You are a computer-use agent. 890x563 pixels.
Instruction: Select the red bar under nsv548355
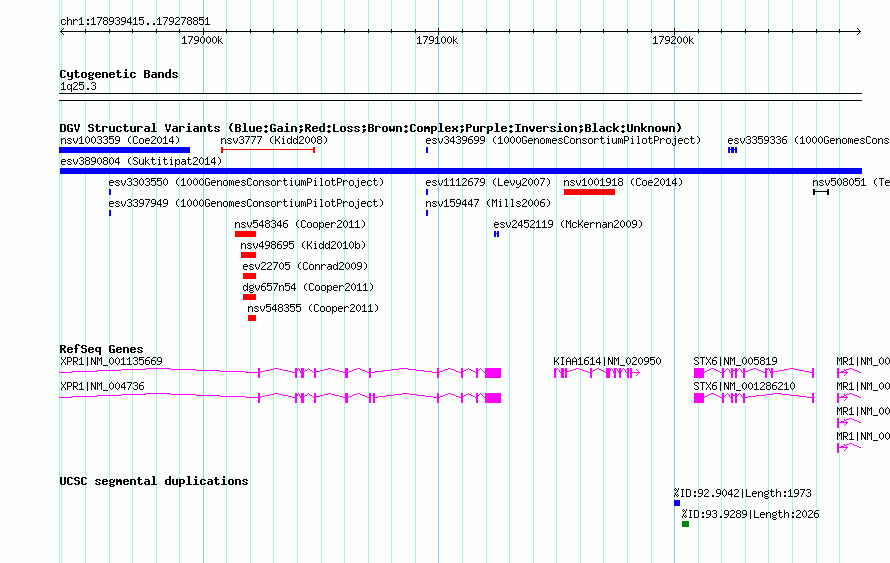[252, 318]
